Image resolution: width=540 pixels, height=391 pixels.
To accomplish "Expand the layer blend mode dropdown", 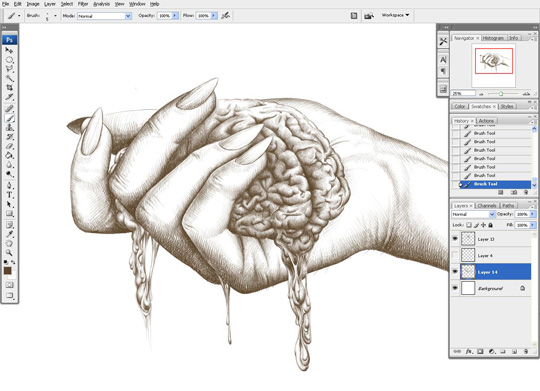I will (473, 214).
